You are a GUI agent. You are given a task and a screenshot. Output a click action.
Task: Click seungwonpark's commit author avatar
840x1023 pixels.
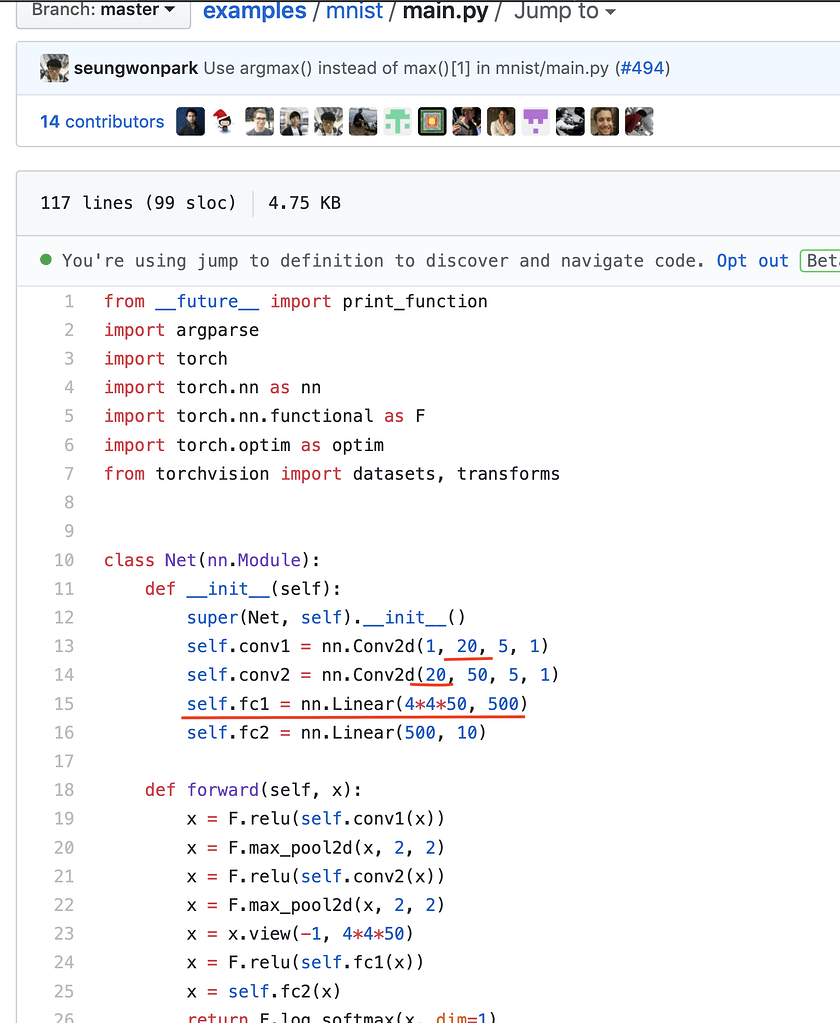point(54,69)
